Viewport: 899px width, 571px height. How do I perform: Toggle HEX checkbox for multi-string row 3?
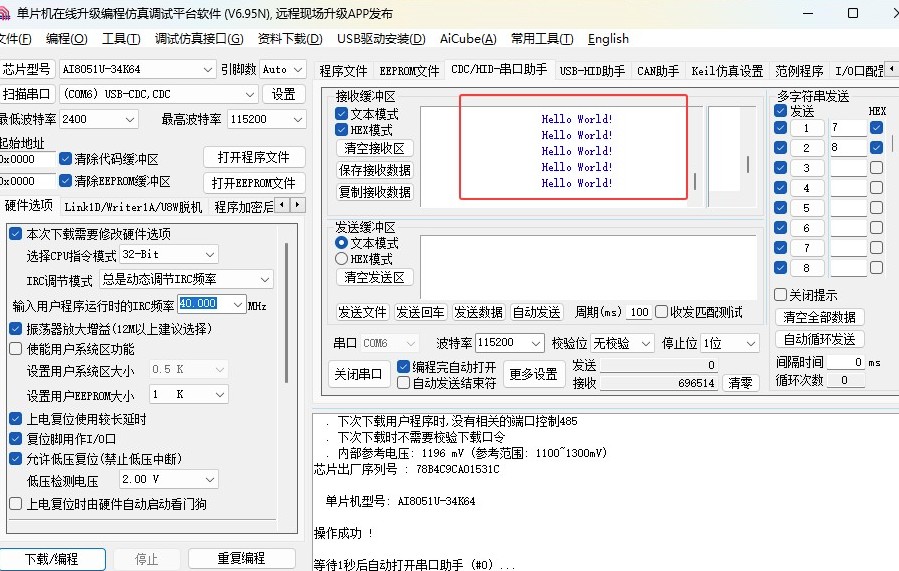coord(876,167)
